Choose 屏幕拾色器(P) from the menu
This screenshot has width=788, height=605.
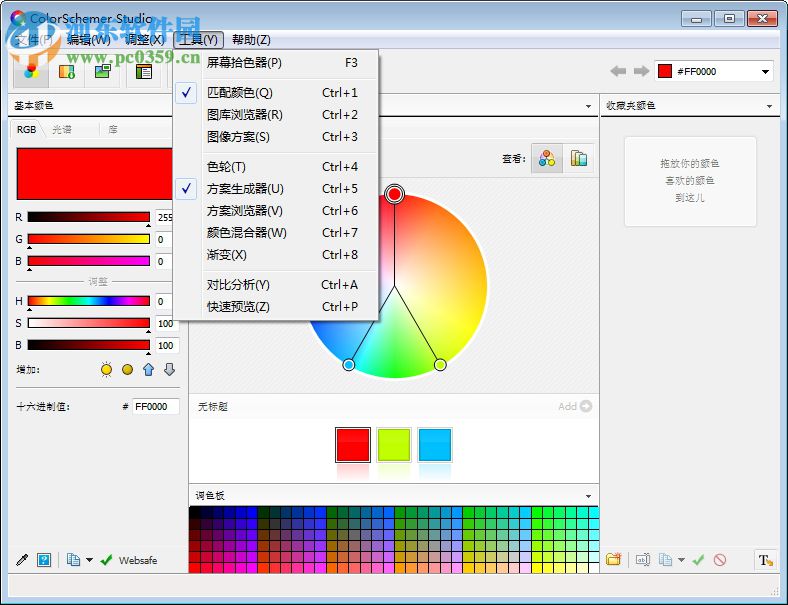tap(275, 63)
